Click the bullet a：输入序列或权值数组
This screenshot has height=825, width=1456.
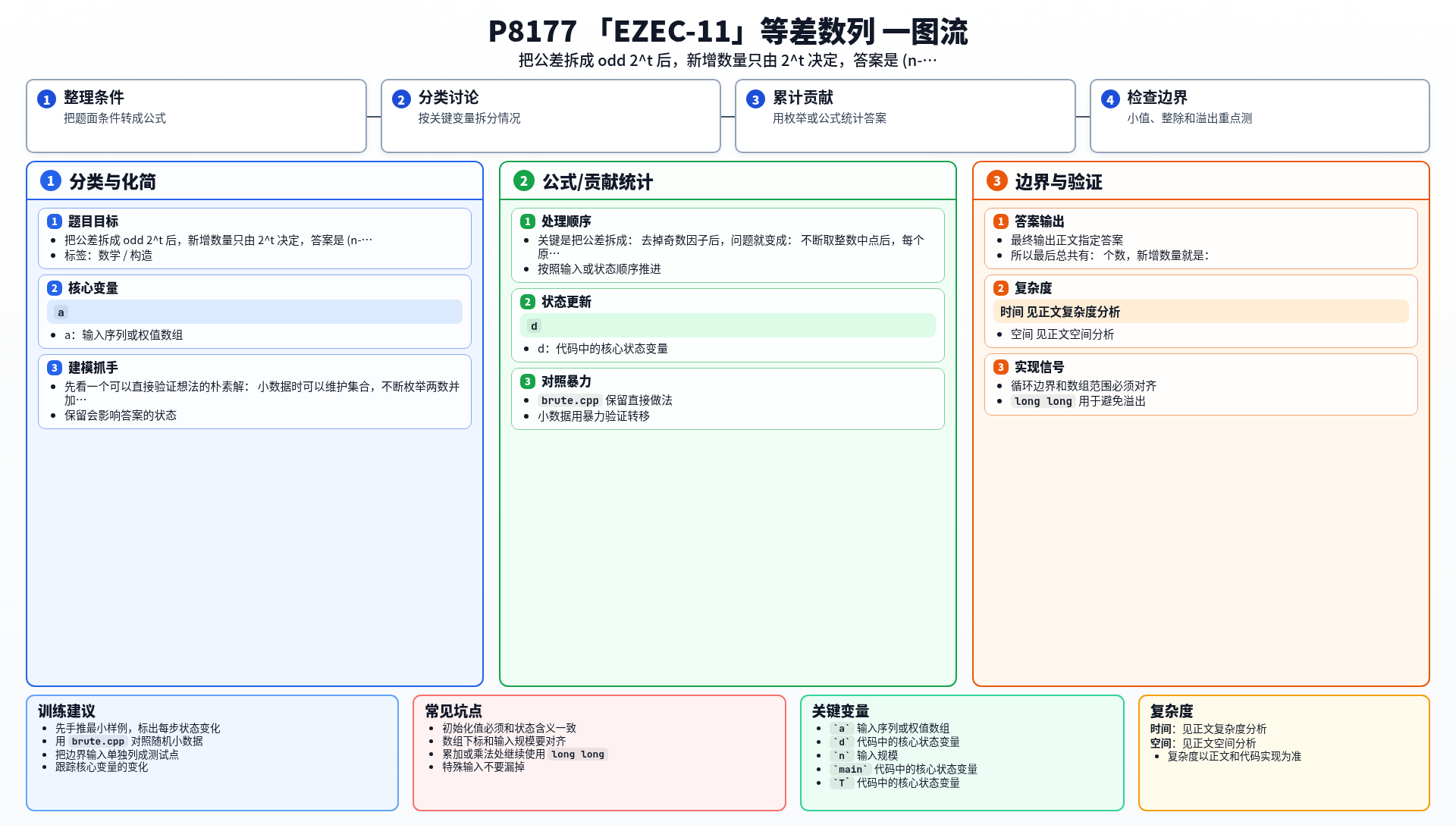pos(124,335)
